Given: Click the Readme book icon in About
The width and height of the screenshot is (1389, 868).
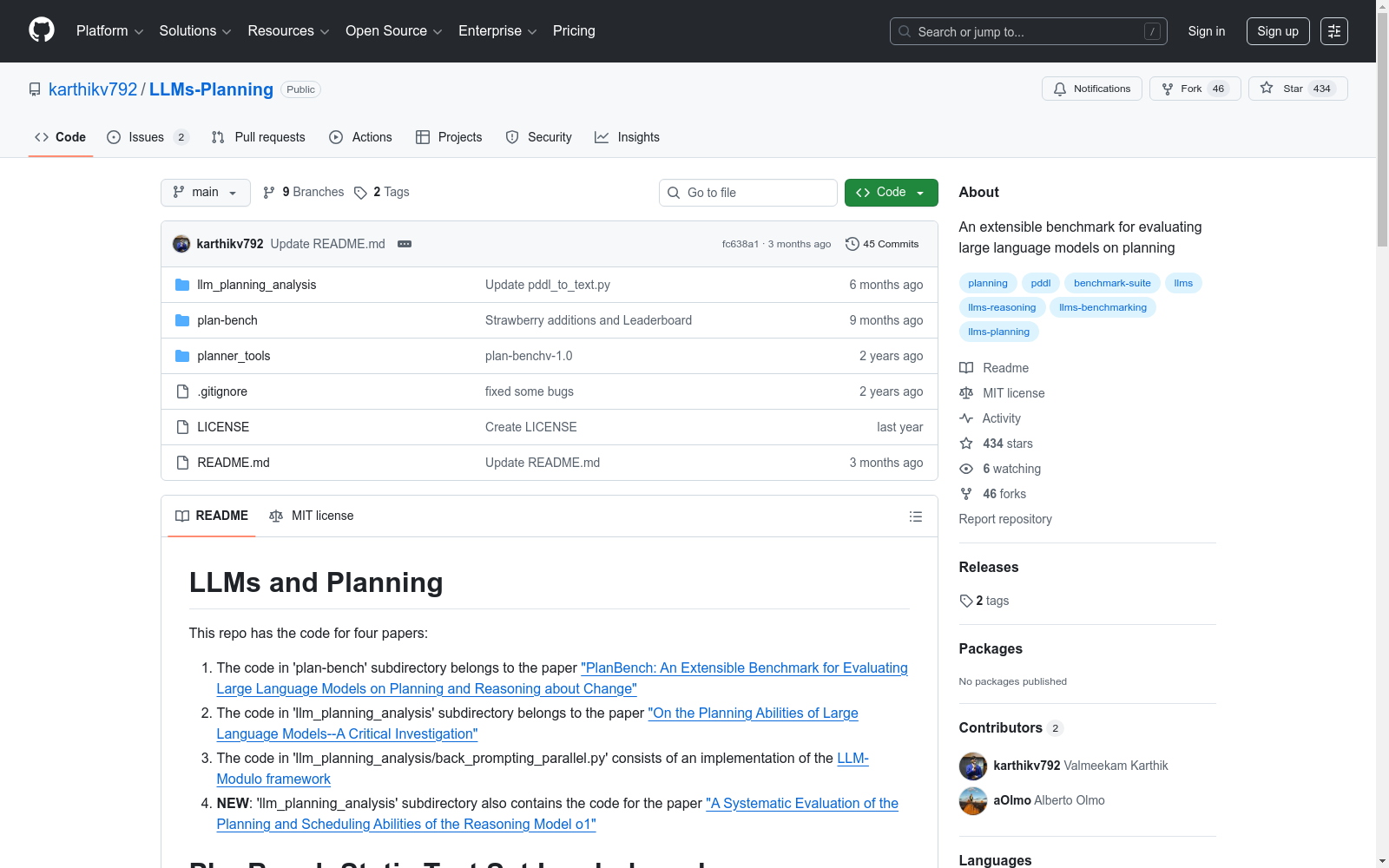Looking at the screenshot, I should (x=966, y=368).
